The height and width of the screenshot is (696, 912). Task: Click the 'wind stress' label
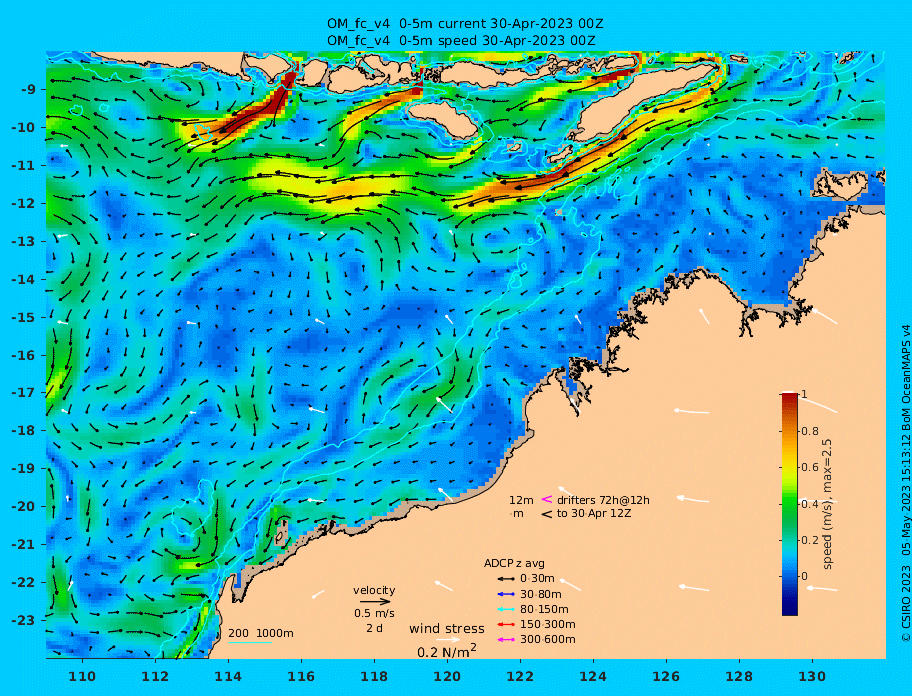click(x=447, y=629)
